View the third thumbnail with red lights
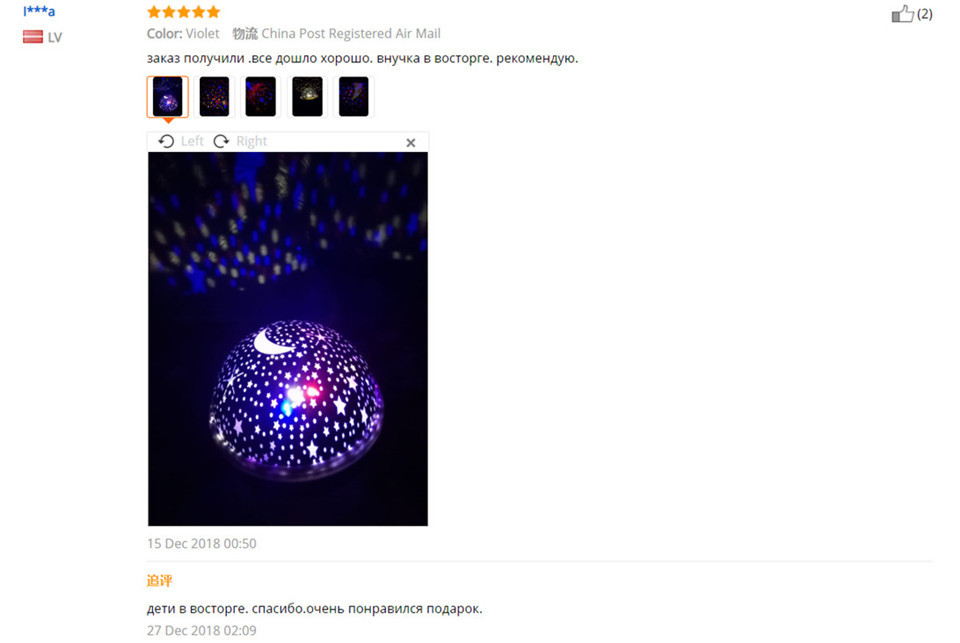Viewport: 960px width, 643px height. 261,96
